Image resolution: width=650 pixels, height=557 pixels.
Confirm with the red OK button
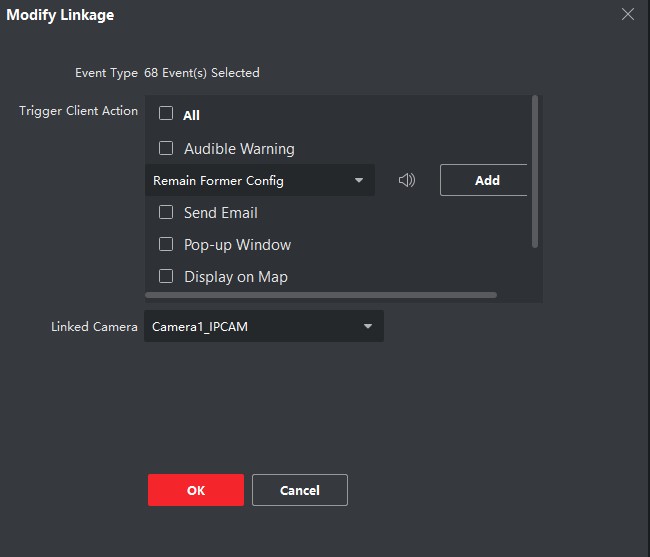196,490
